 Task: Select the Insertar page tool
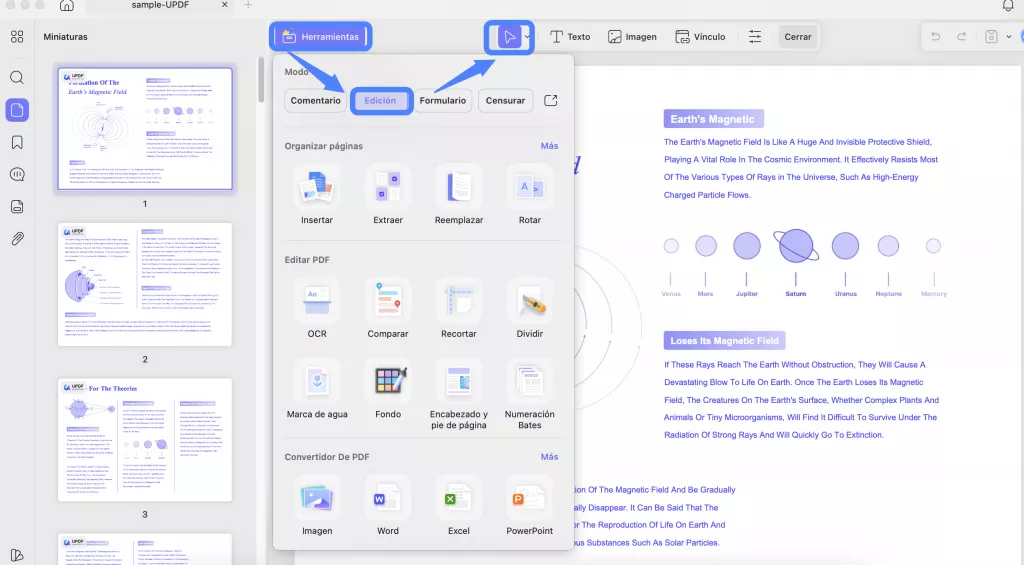(317, 195)
